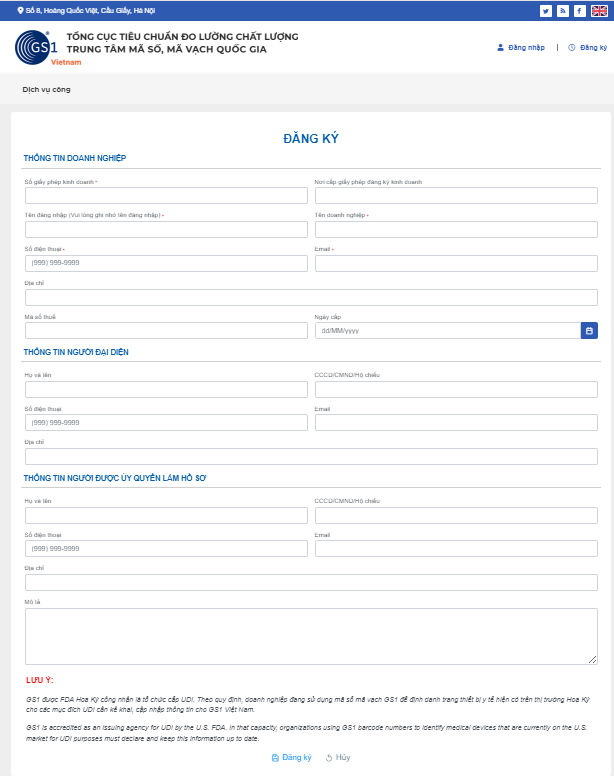Grab the Mô tả textarea resize handle

pos(594,660)
